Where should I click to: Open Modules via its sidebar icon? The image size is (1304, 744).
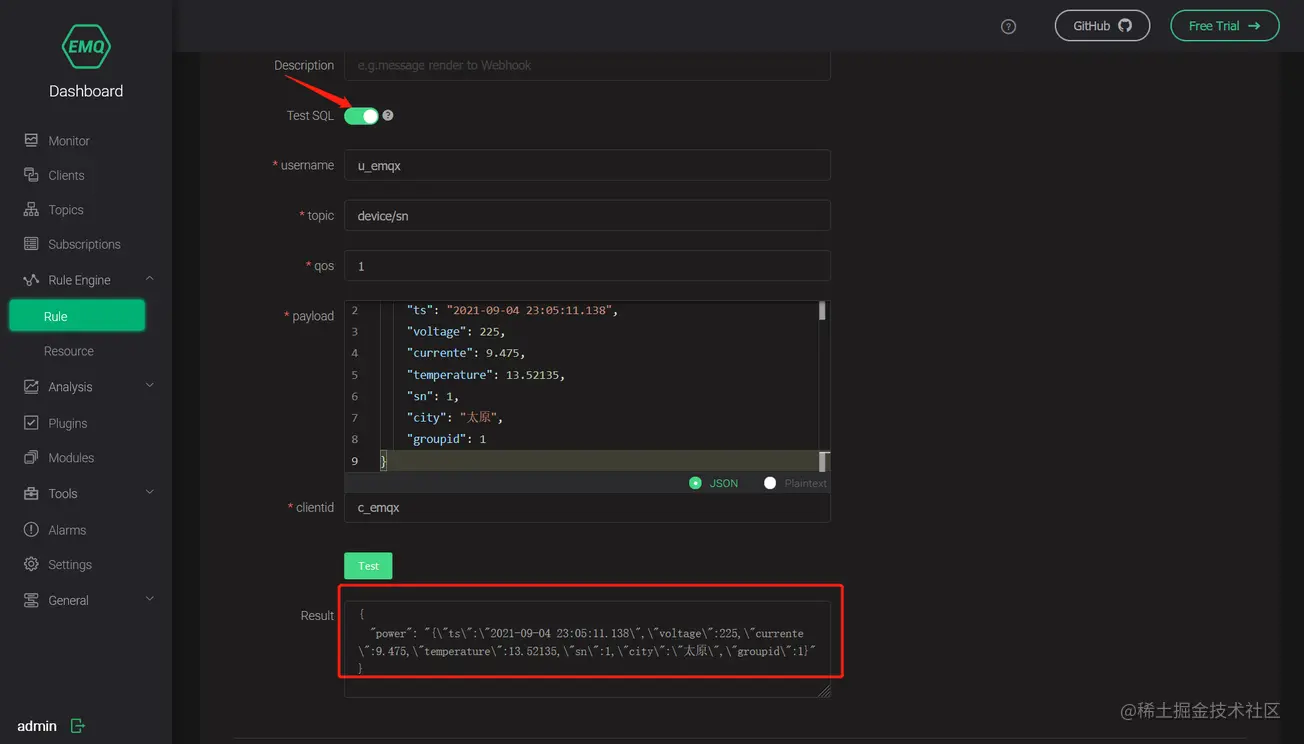pyautogui.click(x=31, y=458)
